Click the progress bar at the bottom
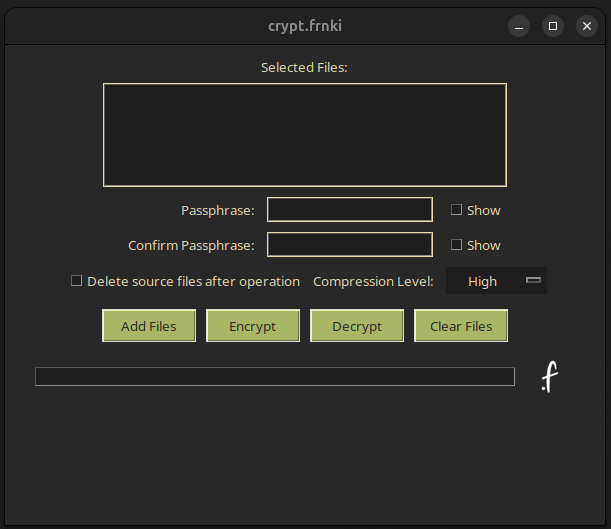 point(274,376)
